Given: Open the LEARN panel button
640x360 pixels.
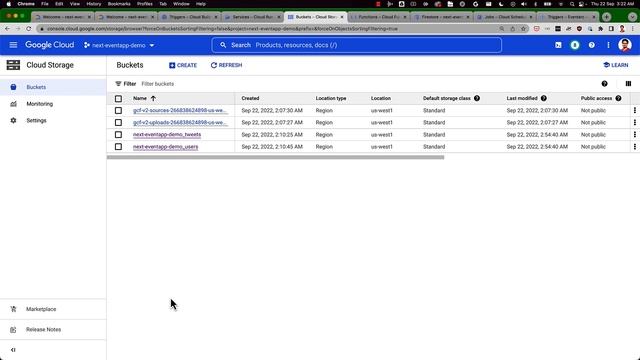Looking at the screenshot, I should (616, 65).
